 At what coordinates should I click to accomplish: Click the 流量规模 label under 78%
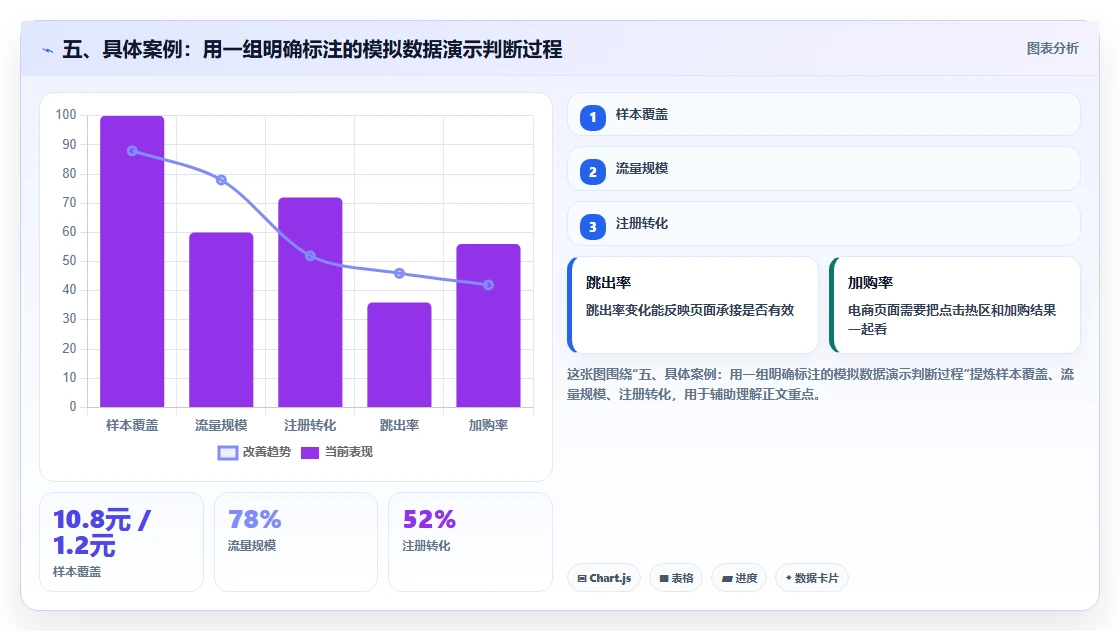point(251,546)
